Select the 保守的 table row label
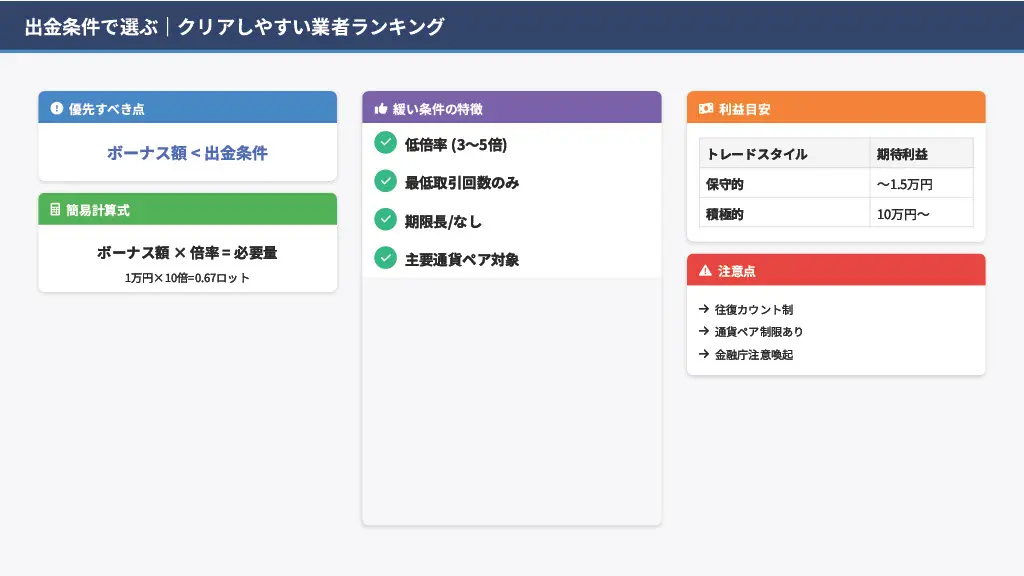1024x576 pixels. tap(725, 184)
